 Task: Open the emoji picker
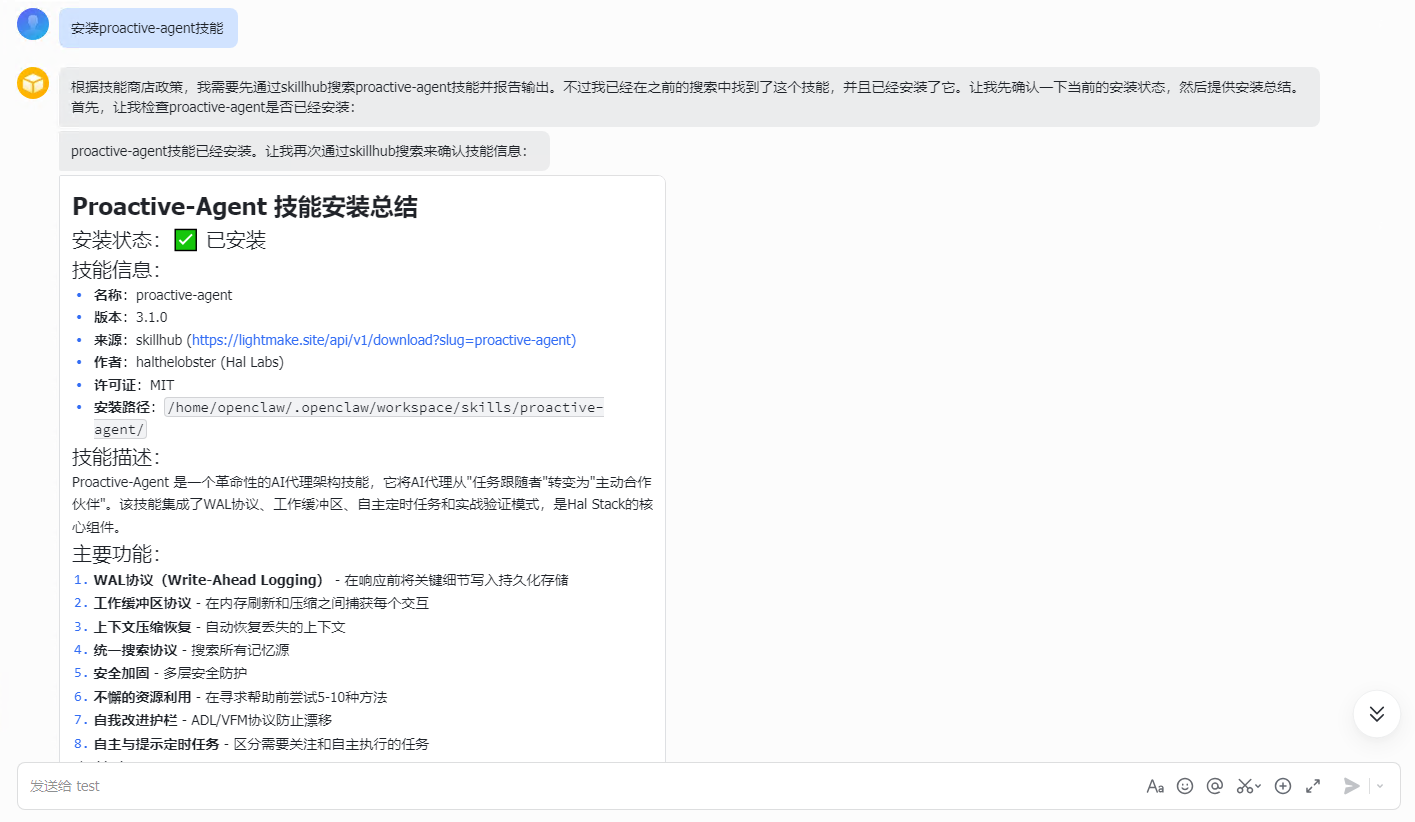coord(1185,786)
